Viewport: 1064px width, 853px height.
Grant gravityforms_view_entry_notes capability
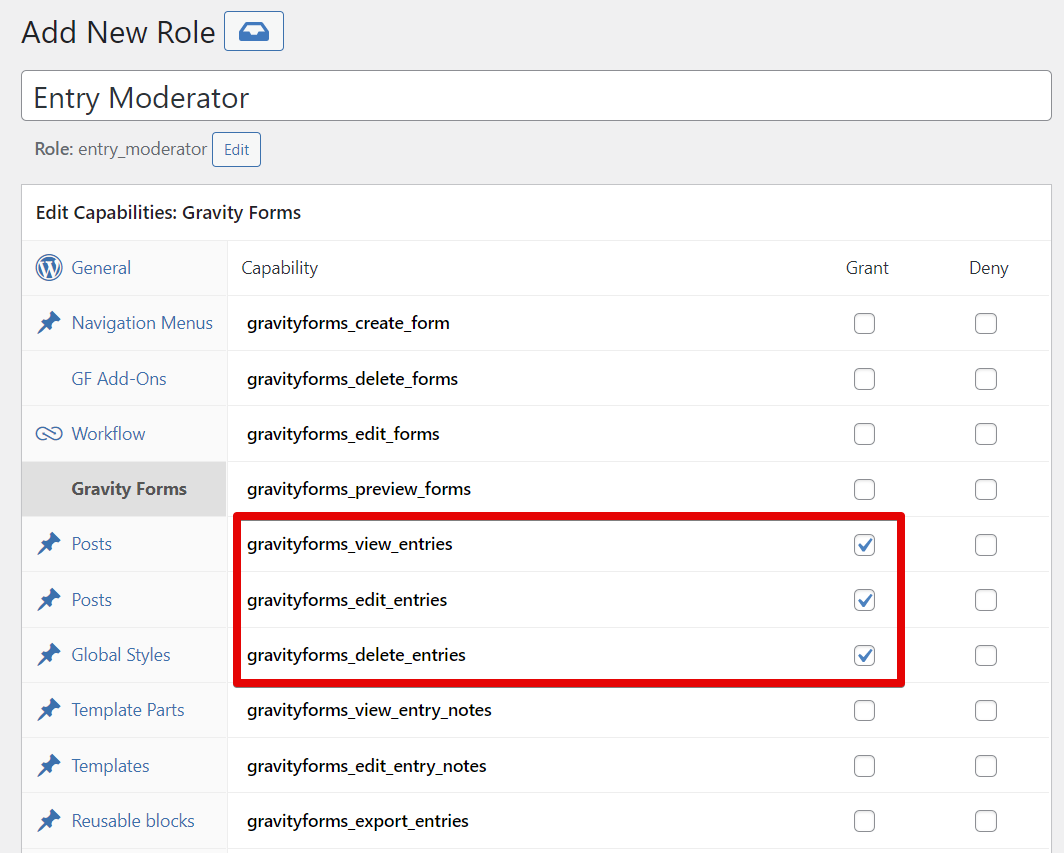click(x=864, y=710)
